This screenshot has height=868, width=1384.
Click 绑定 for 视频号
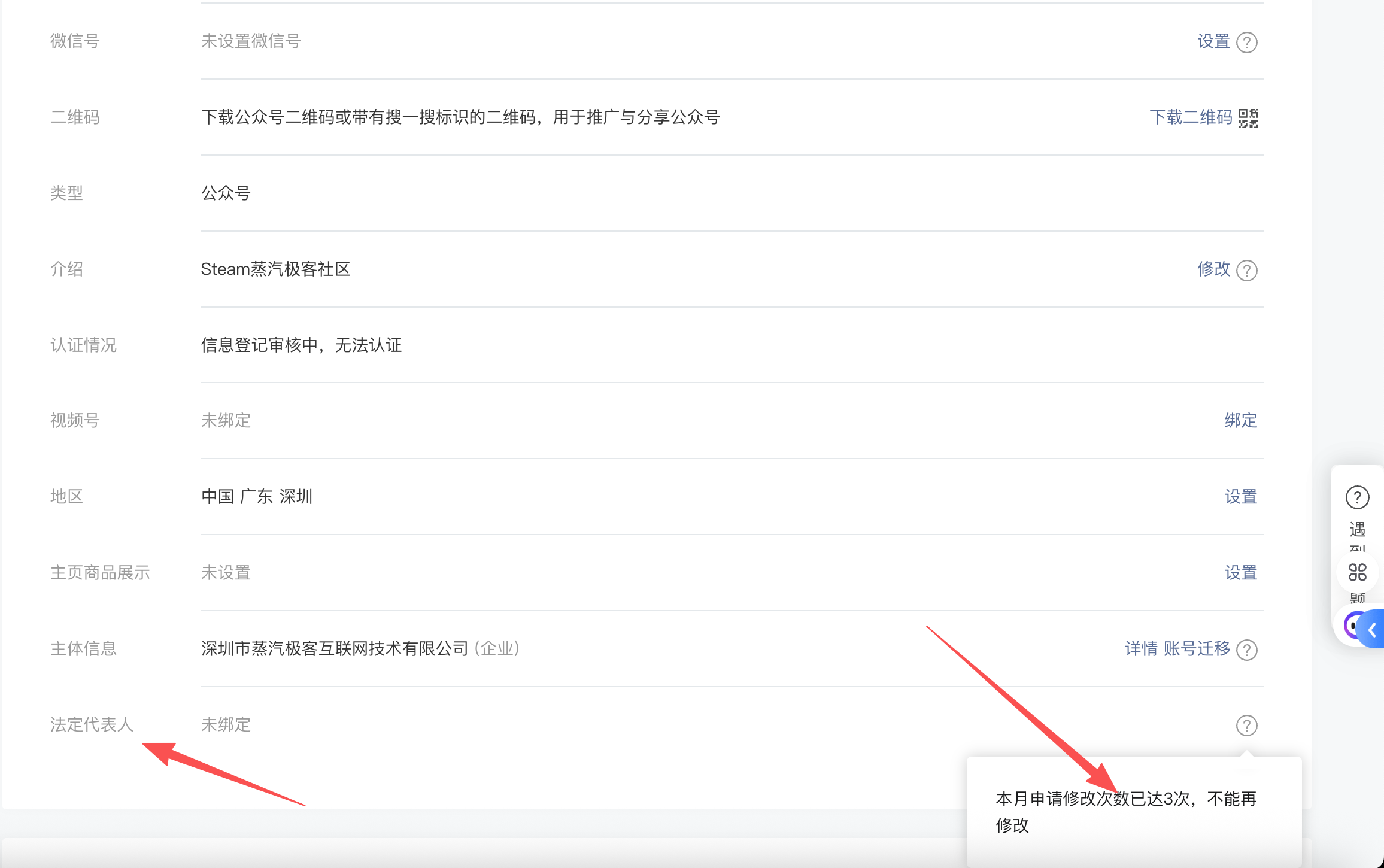click(x=1240, y=421)
